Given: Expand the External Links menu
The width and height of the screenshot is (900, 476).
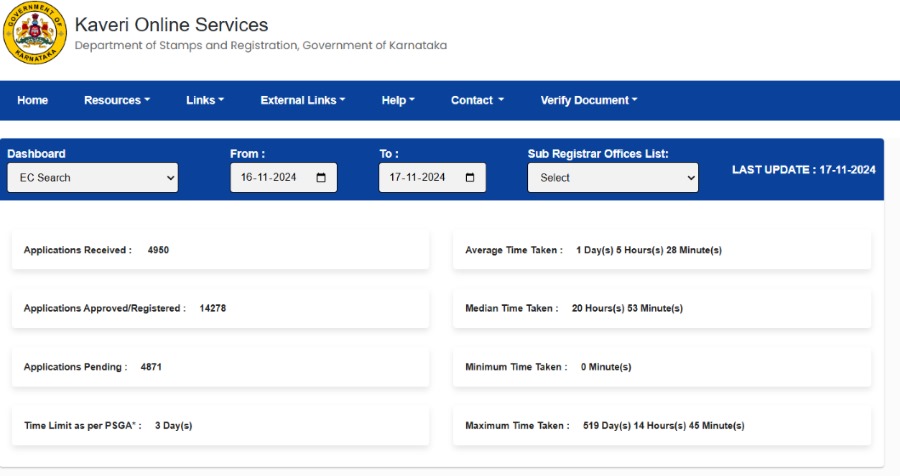Looking at the screenshot, I should click(303, 100).
